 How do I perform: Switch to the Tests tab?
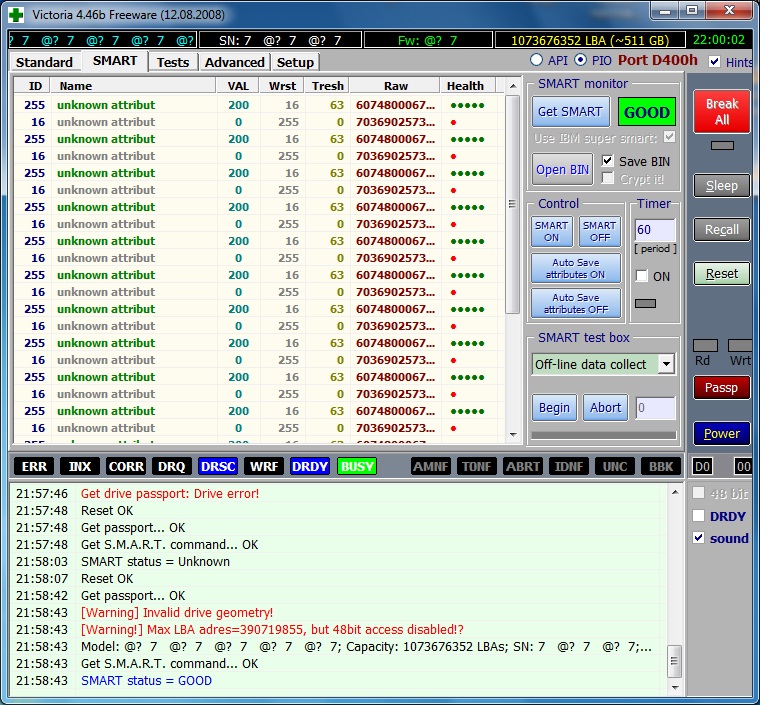point(172,62)
